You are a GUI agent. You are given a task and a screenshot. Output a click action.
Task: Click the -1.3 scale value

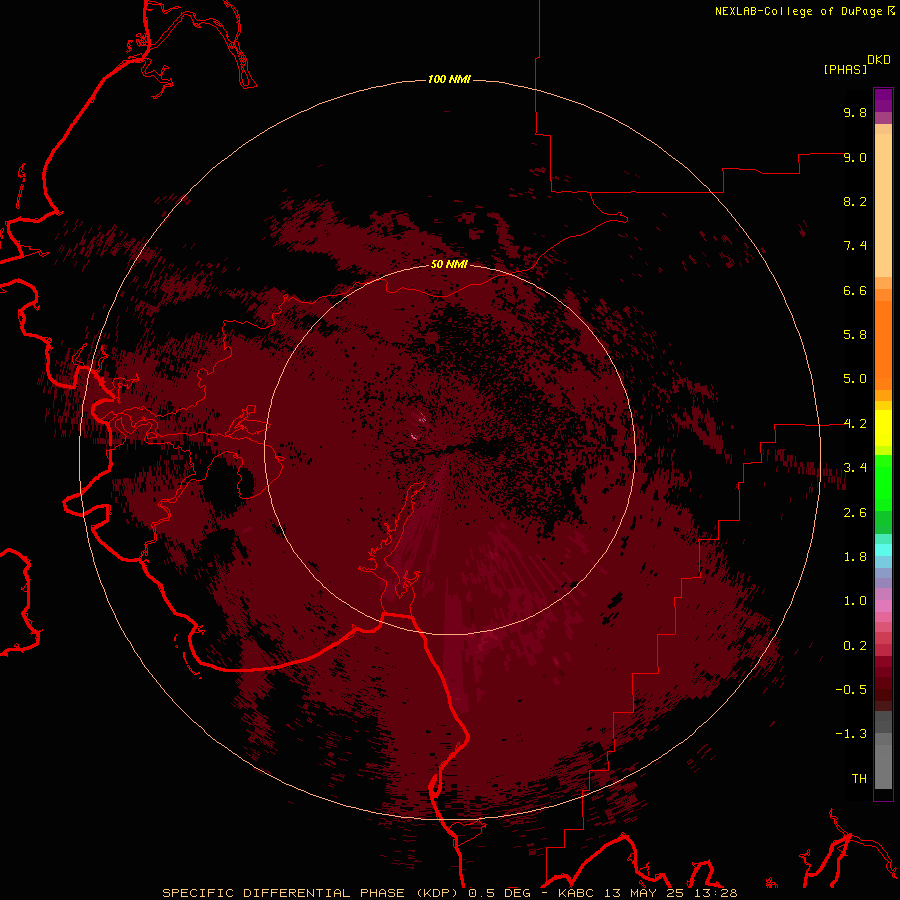(851, 734)
